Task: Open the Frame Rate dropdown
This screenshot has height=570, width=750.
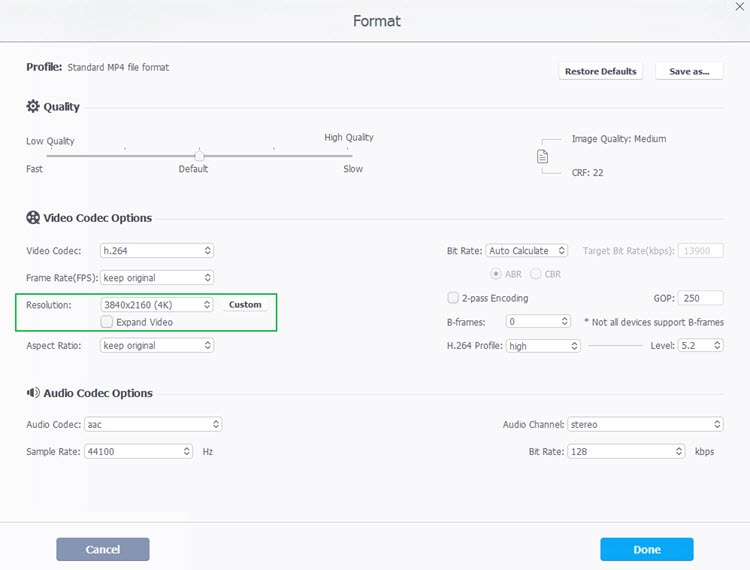Action: pyautogui.click(x=157, y=277)
